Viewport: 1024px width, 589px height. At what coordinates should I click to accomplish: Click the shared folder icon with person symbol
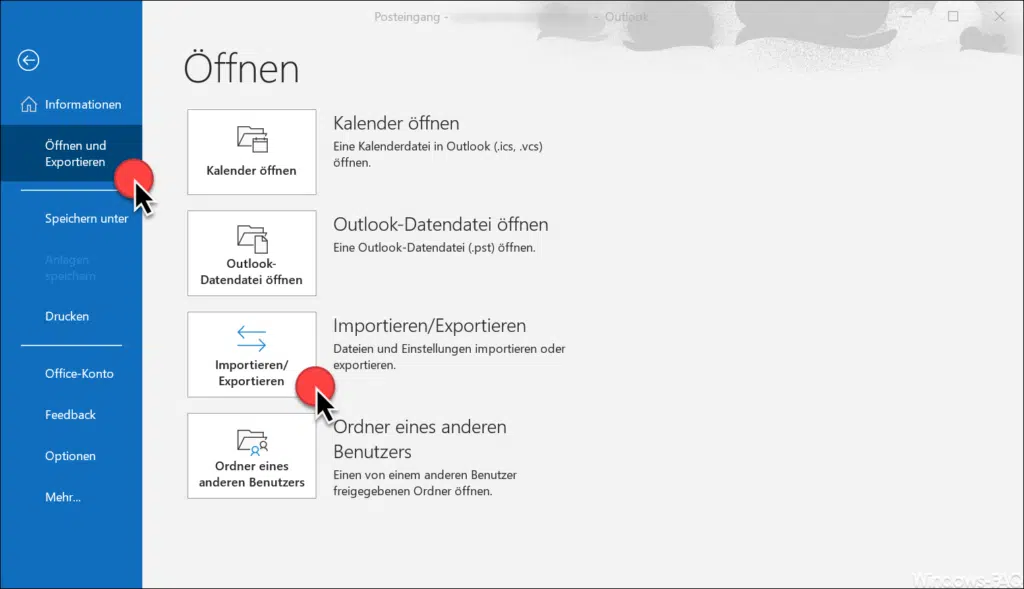coord(251,439)
